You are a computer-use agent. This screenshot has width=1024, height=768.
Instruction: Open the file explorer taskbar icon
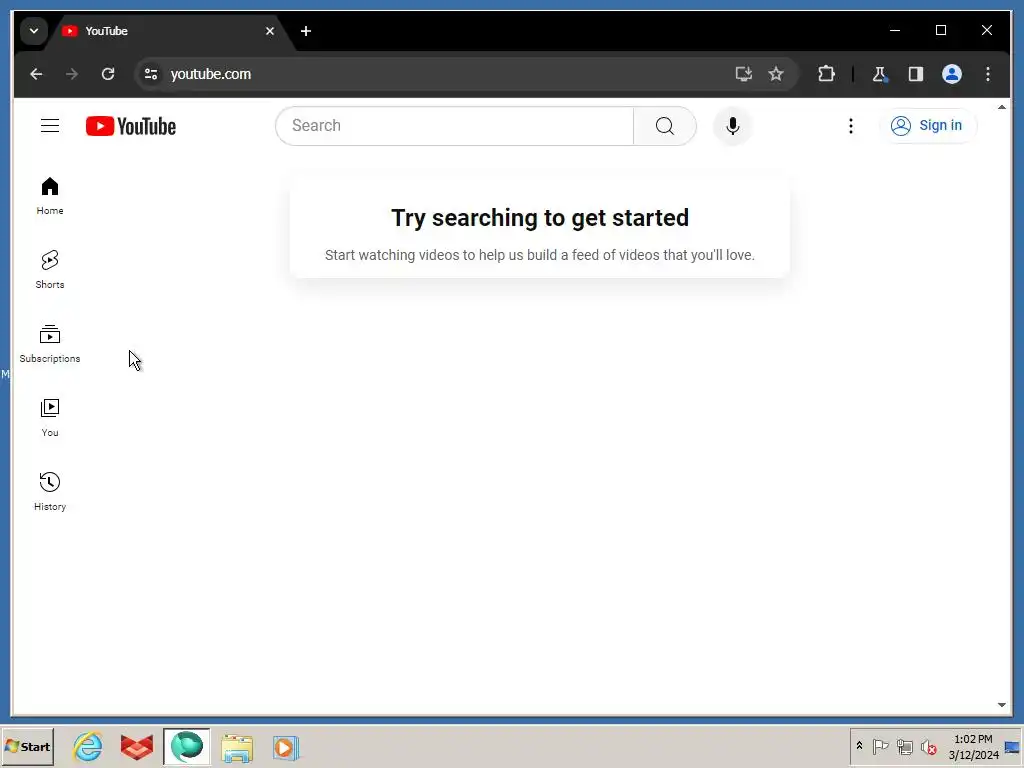pos(236,748)
